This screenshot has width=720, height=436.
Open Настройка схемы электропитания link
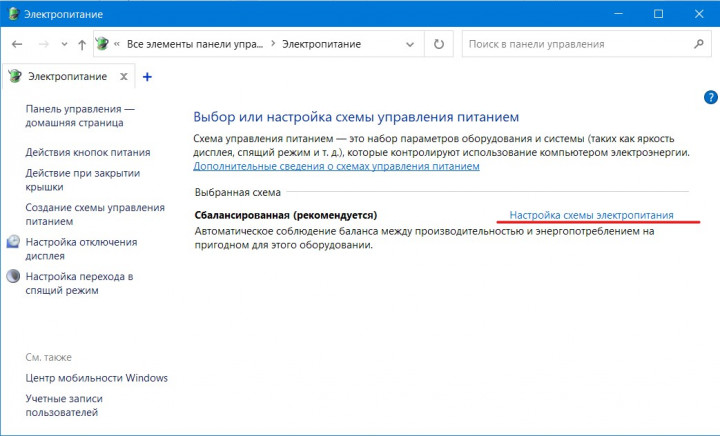591,215
